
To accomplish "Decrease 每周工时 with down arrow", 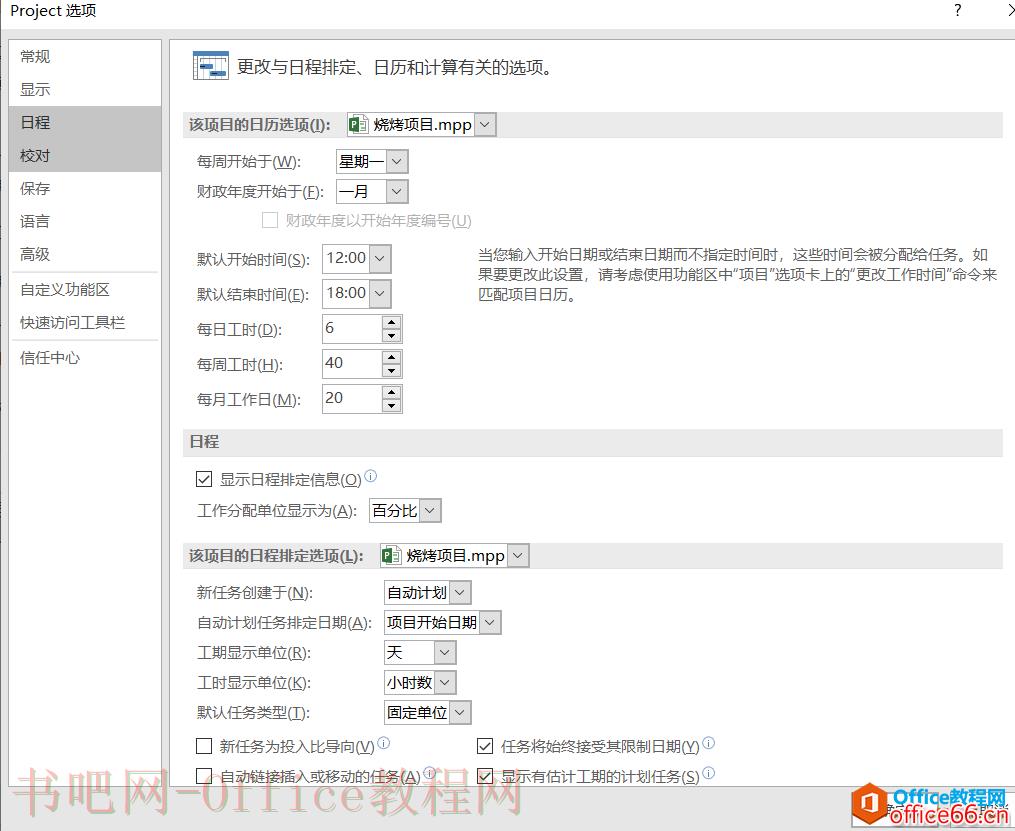I will click(x=391, y=371).
